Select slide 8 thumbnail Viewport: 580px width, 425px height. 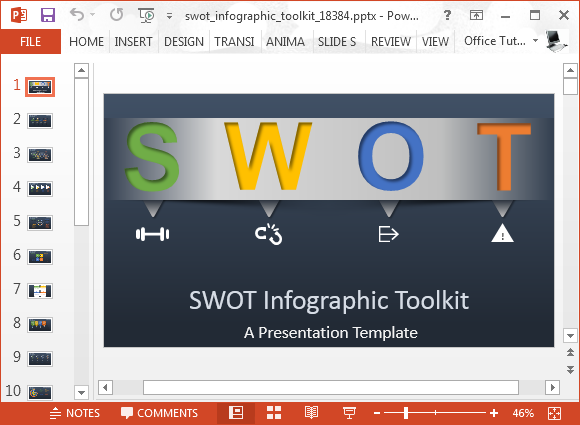[40, 325]
